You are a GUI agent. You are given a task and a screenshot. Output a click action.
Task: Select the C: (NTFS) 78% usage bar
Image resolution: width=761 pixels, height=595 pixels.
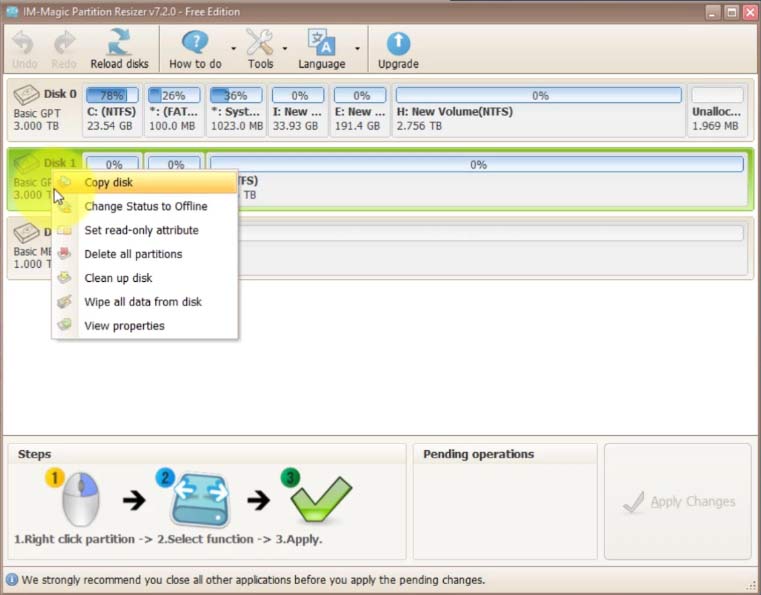point(112,96)
